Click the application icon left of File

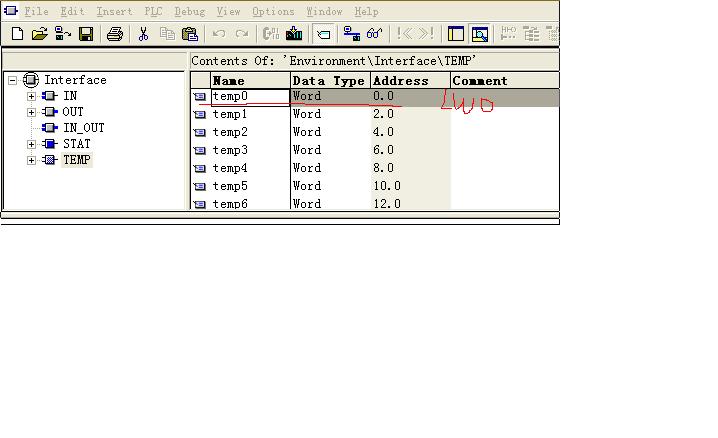point(11,10)
